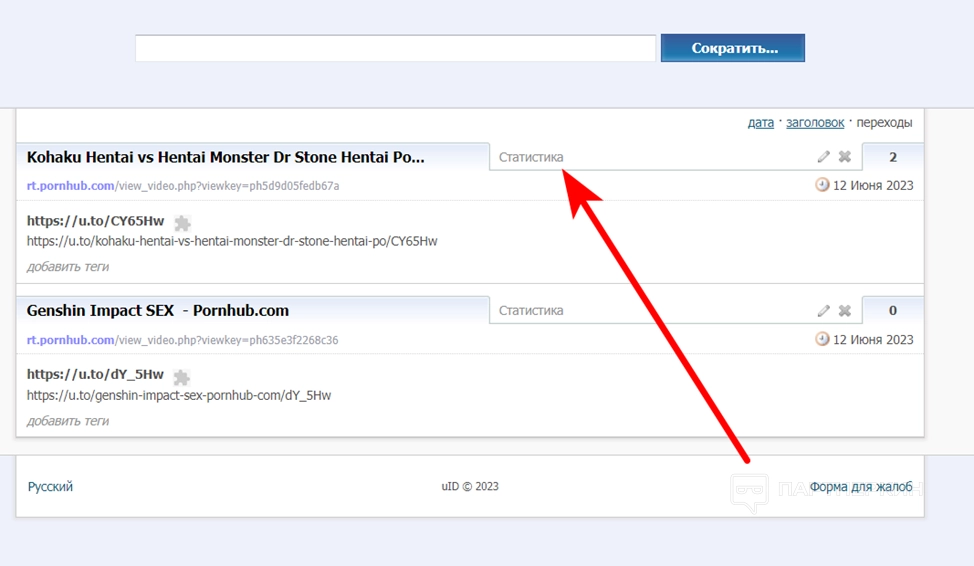
Task: Open Статистика tab of Genshin Impact entry
Action: 531,311
